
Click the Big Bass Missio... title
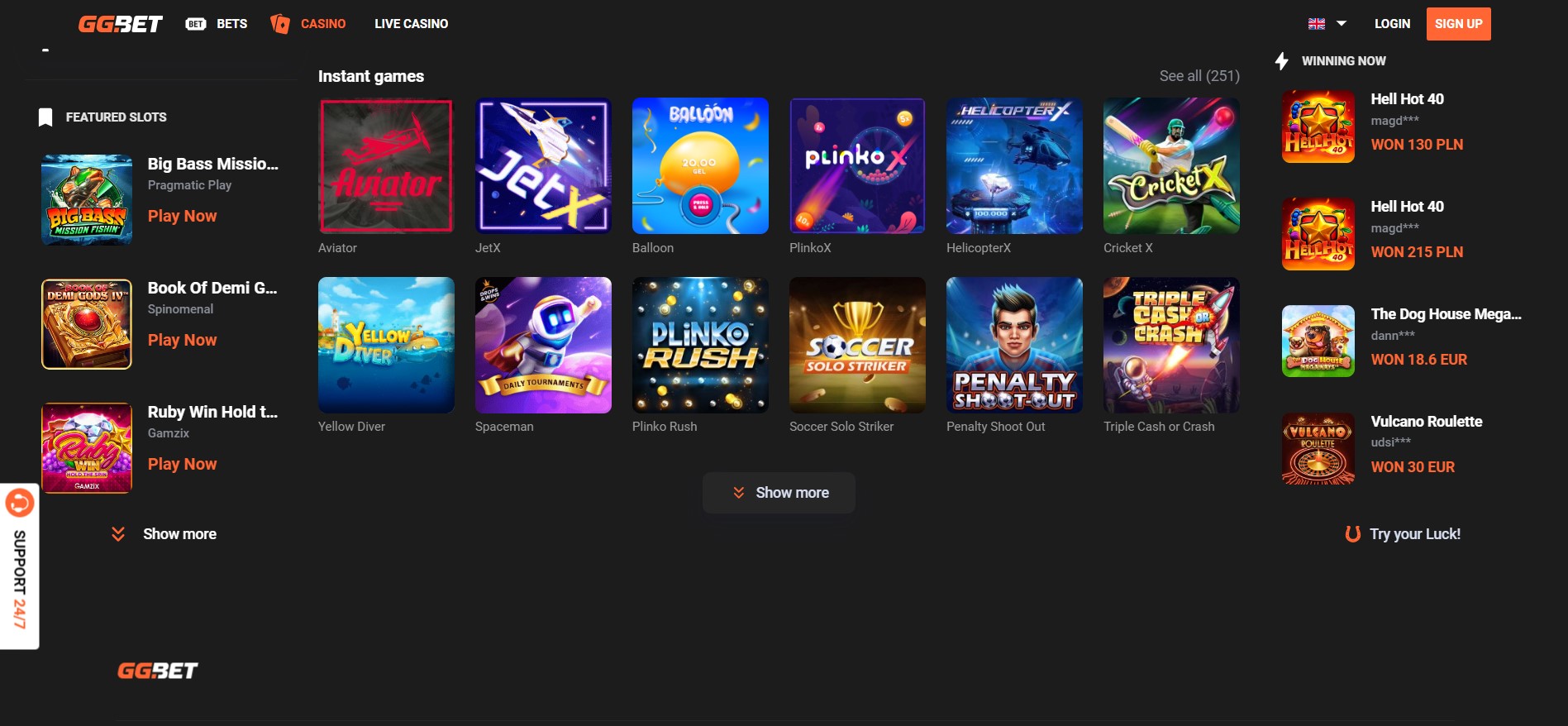[213, 164]
